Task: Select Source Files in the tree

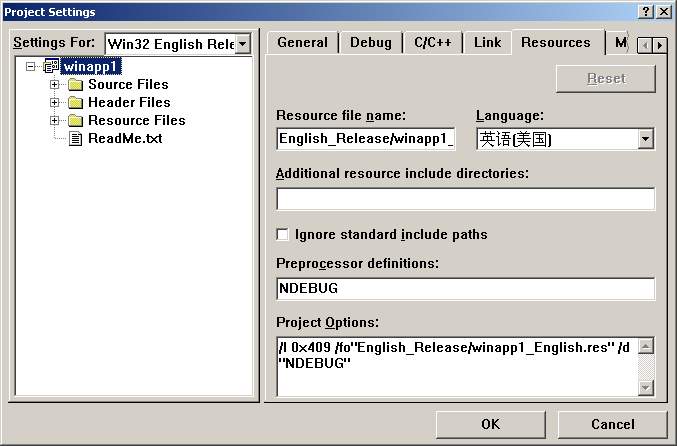Action: (x=128, y=85)
